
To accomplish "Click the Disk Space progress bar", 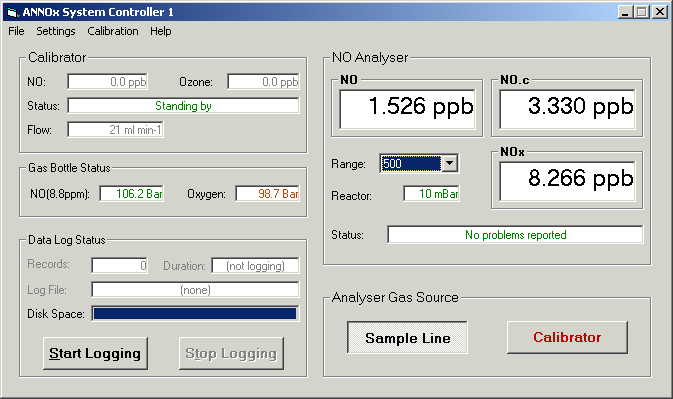I will point(195,314).
